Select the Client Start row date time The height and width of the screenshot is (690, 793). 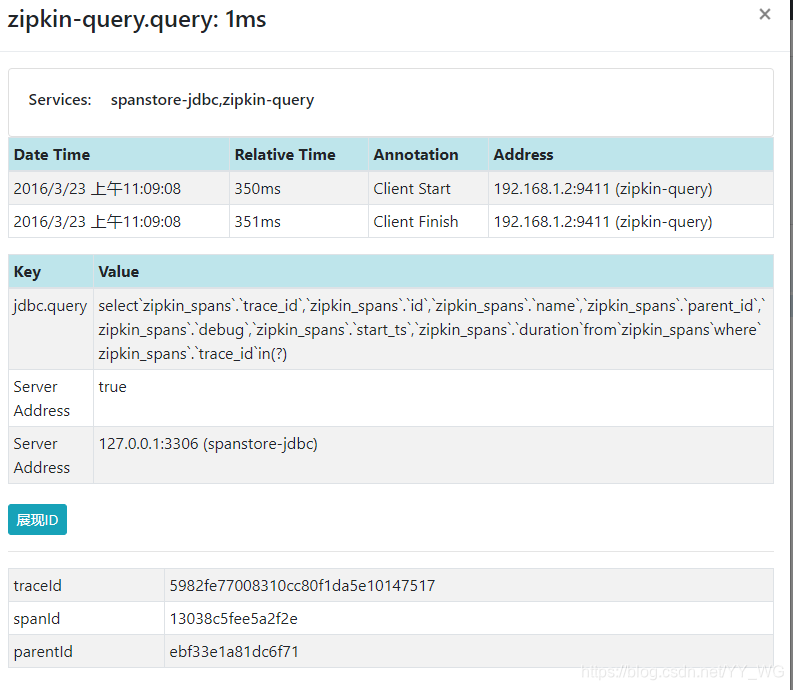coord(119,188)
